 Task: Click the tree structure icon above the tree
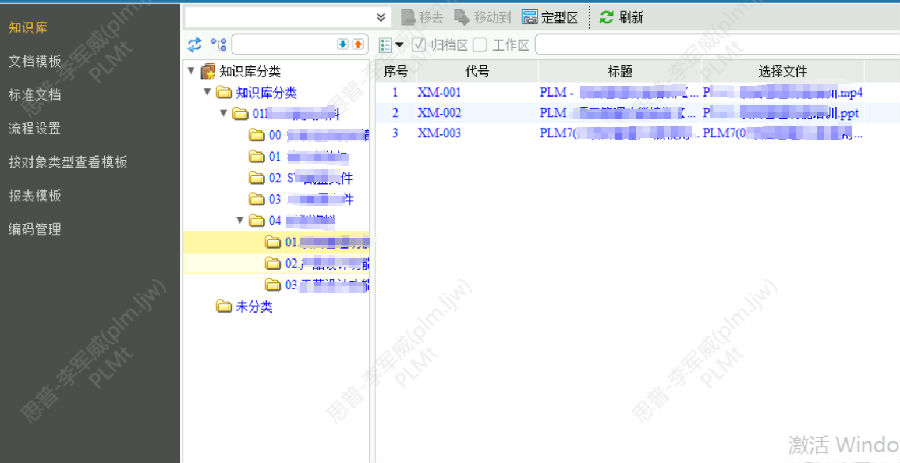[x=218, y=44]
